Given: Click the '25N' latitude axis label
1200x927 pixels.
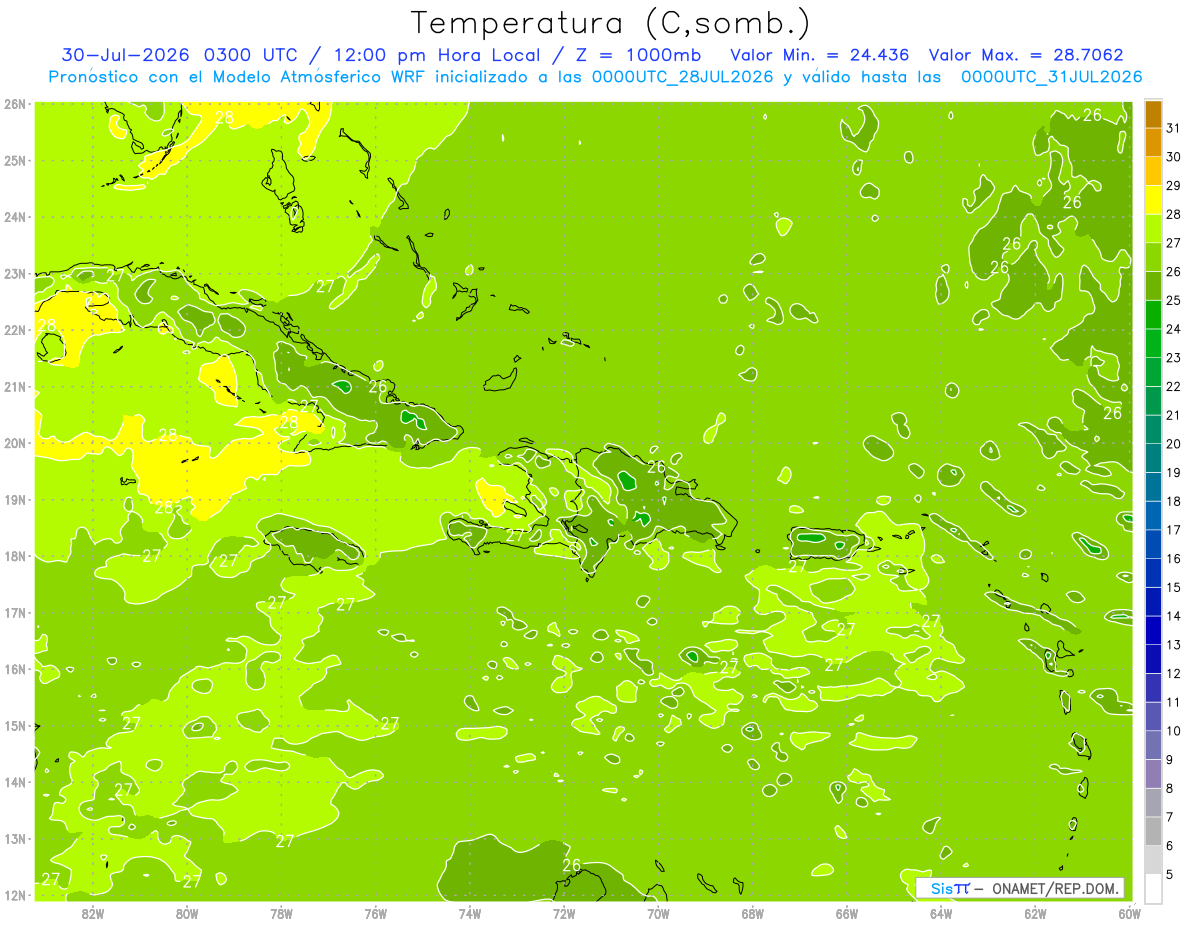Looking at the screenshot, I should tap(14, 160).
